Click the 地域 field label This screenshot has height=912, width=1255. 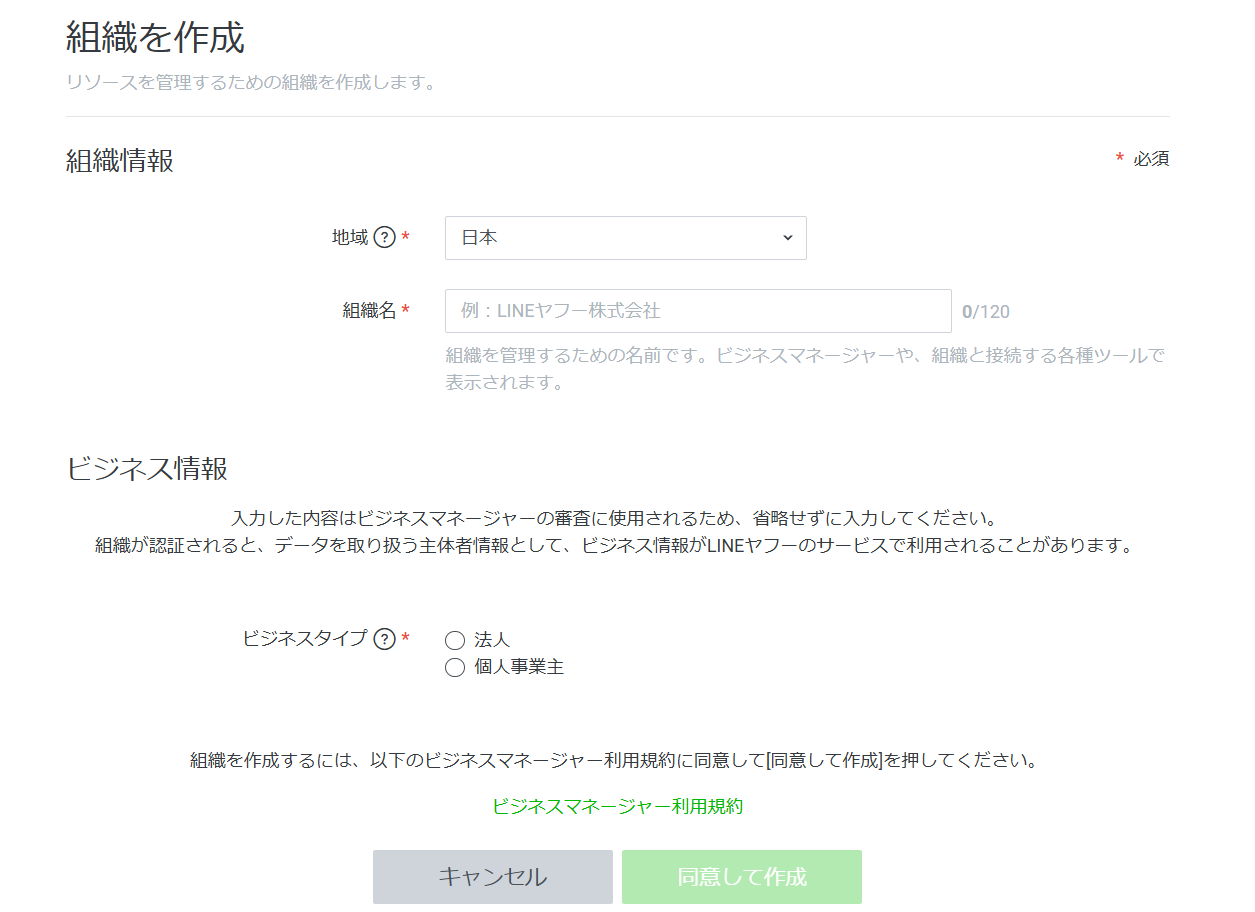pos(349,238)
